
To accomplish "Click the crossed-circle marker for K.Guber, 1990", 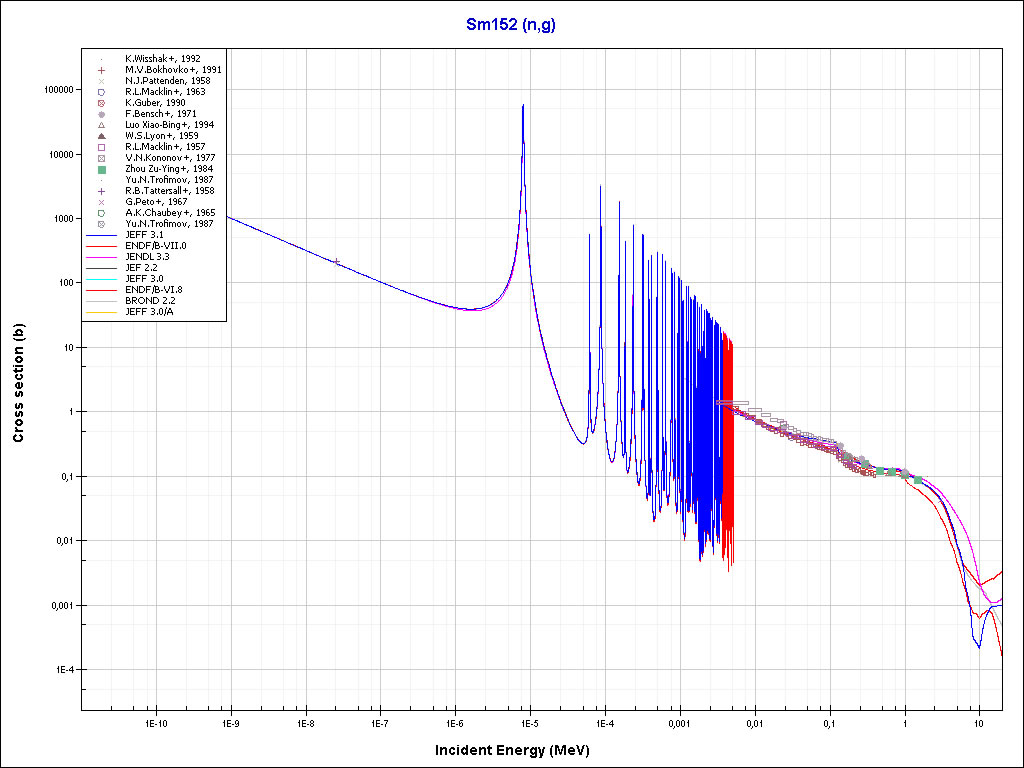I will [102, 103].
